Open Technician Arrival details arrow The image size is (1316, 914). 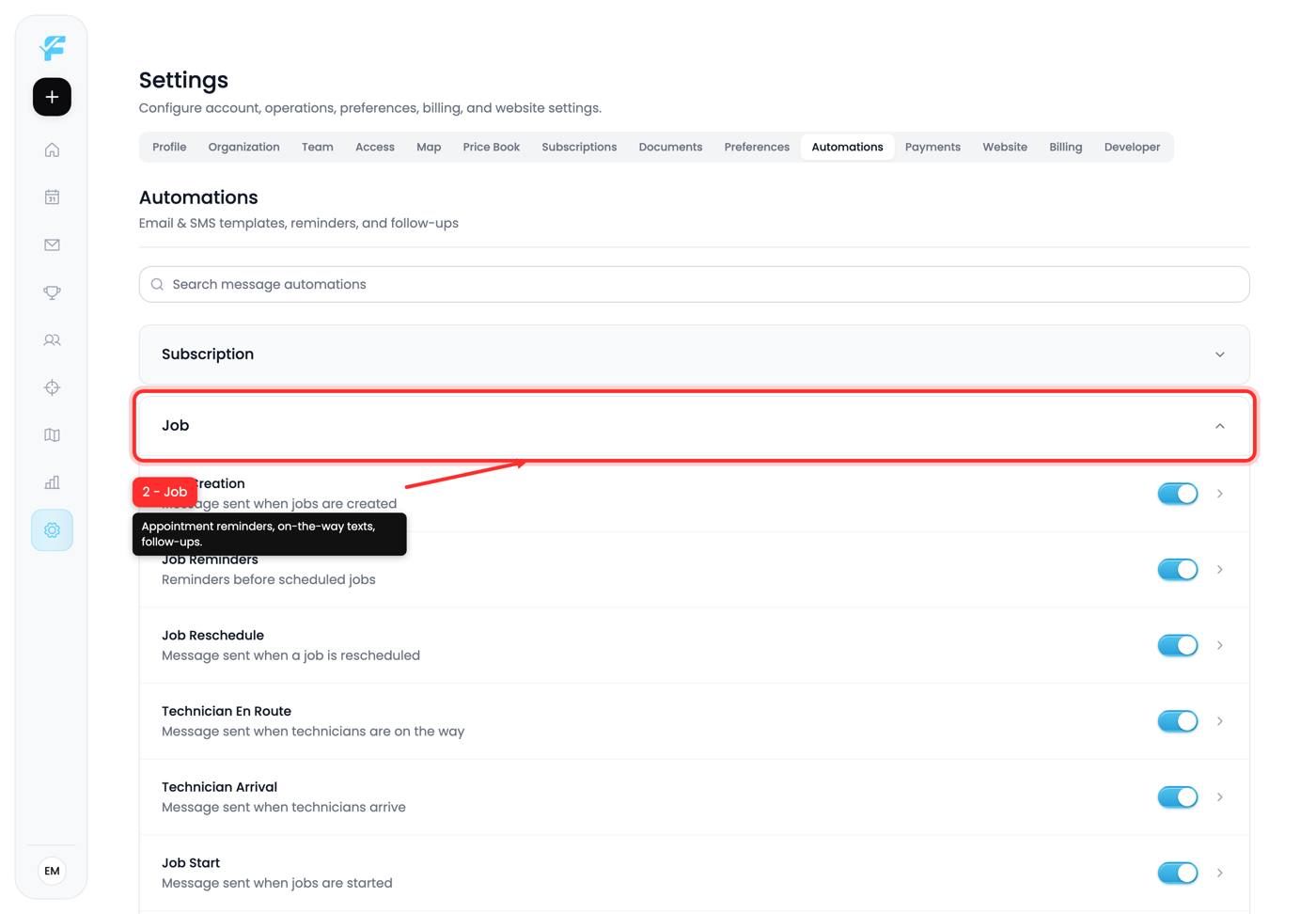coord(1219,796)
